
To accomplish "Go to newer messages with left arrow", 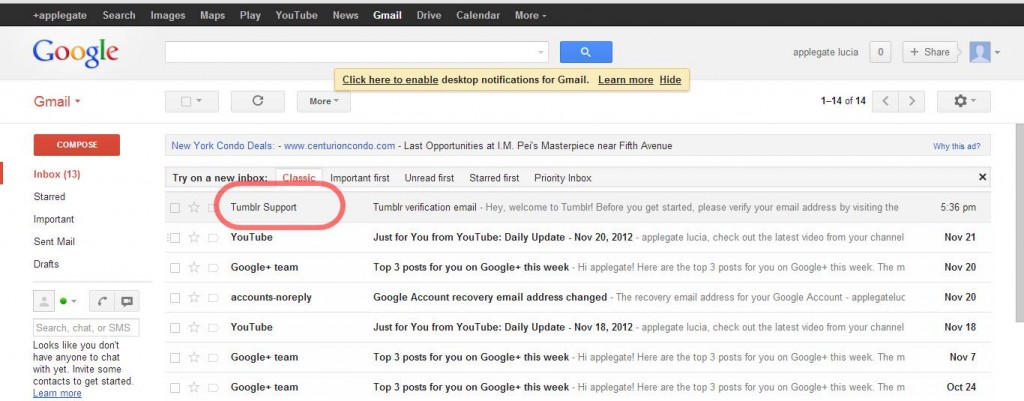I will click(885, 101).
